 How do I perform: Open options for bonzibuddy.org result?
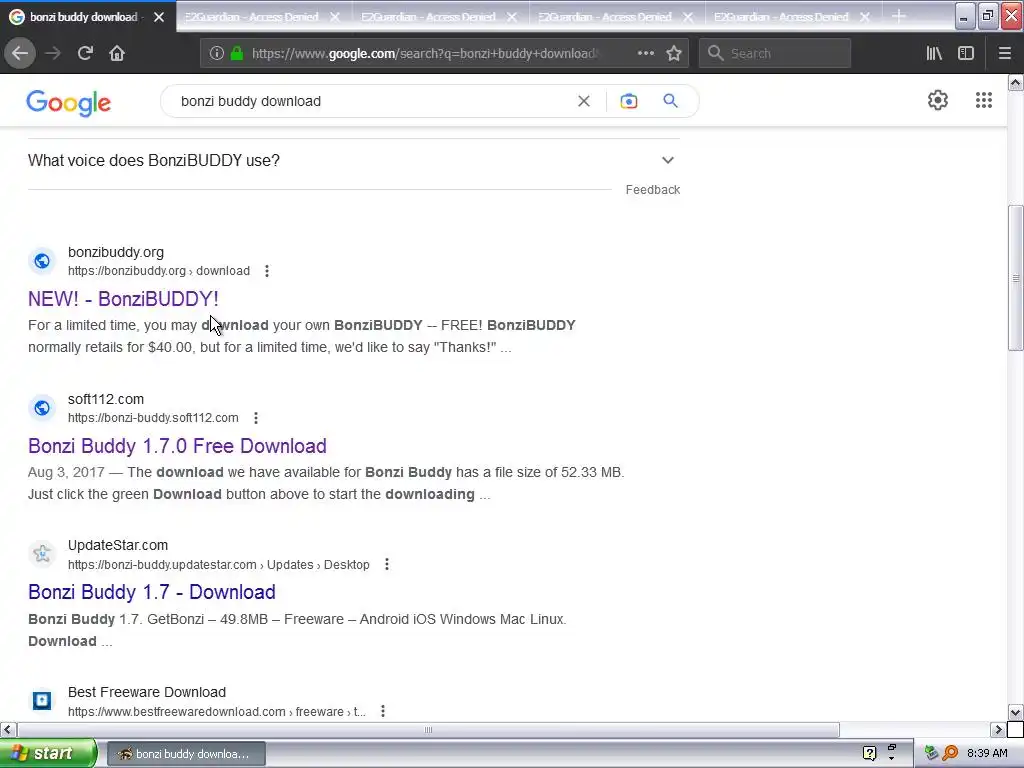[266, 271]
